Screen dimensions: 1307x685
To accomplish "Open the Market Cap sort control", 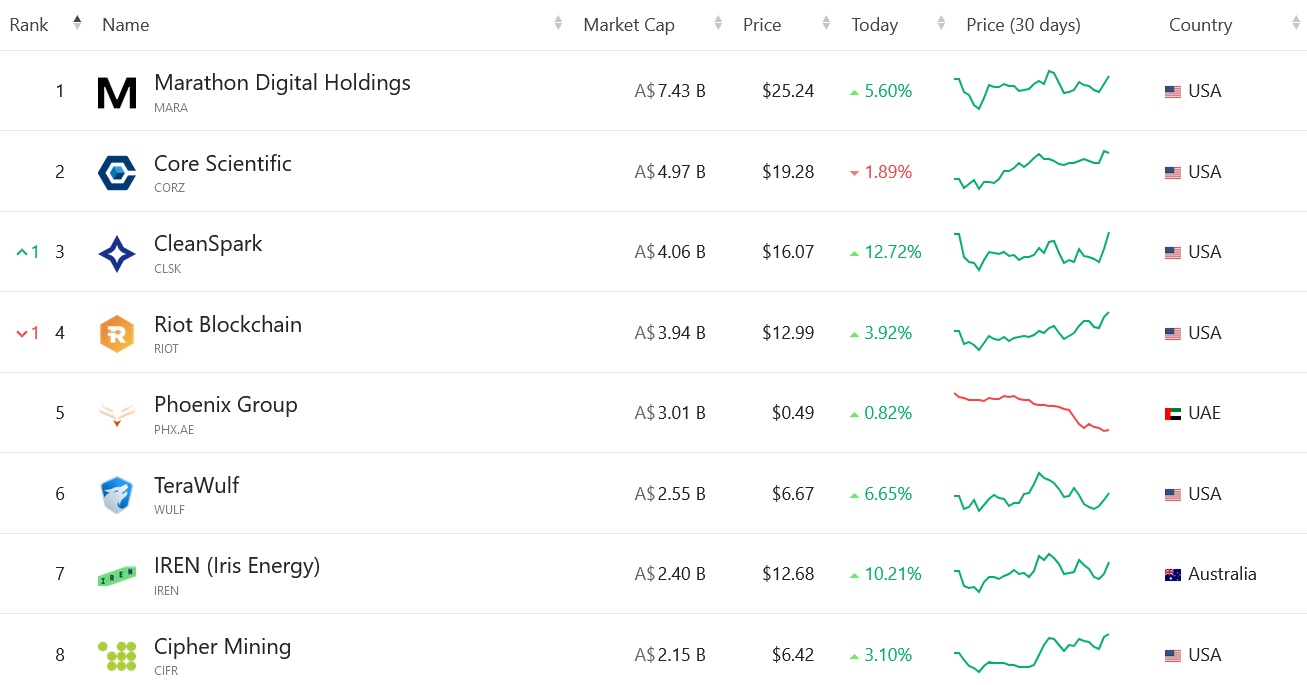I will click(717, 23).
